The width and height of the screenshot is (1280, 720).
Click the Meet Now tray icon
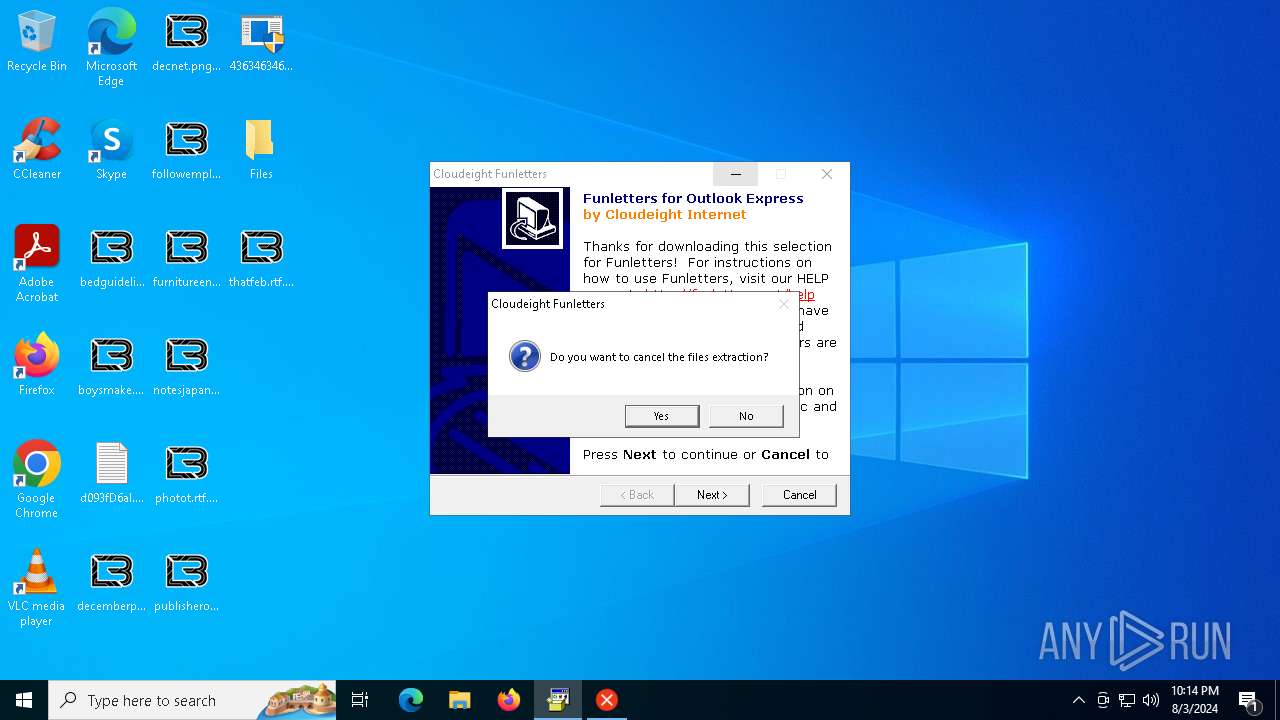coord(1103,700)
